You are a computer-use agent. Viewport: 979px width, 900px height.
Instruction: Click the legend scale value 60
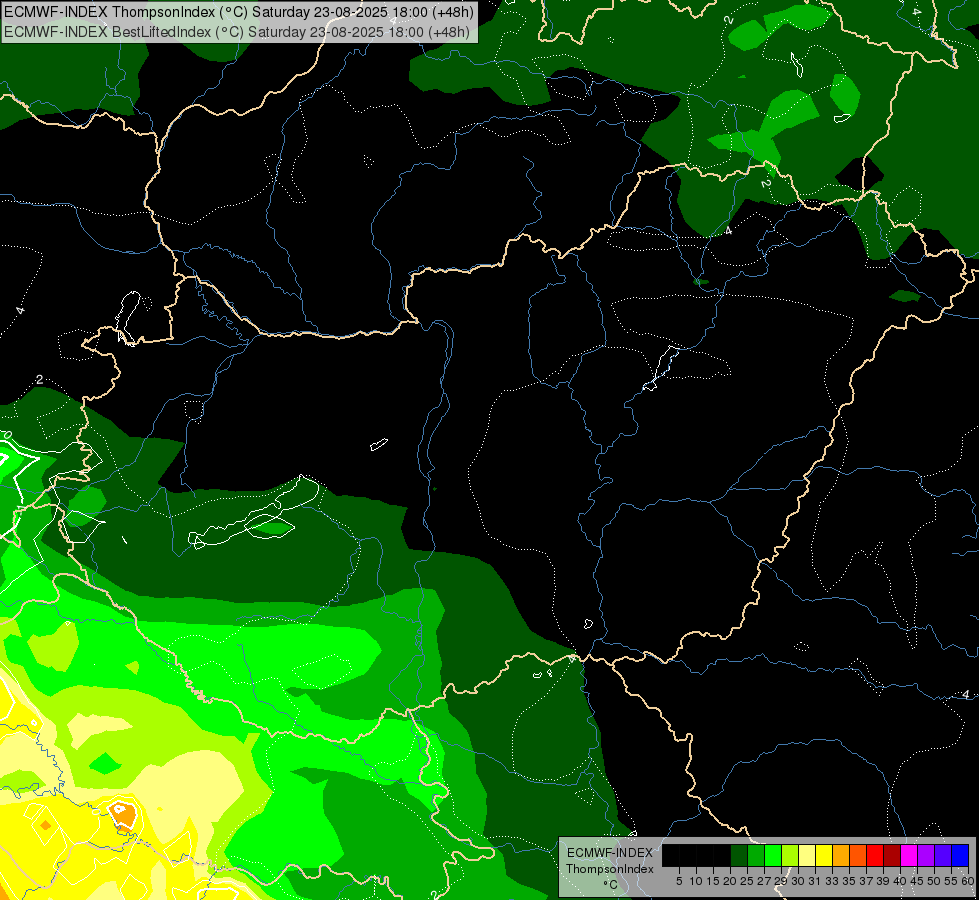coord(968,881)
